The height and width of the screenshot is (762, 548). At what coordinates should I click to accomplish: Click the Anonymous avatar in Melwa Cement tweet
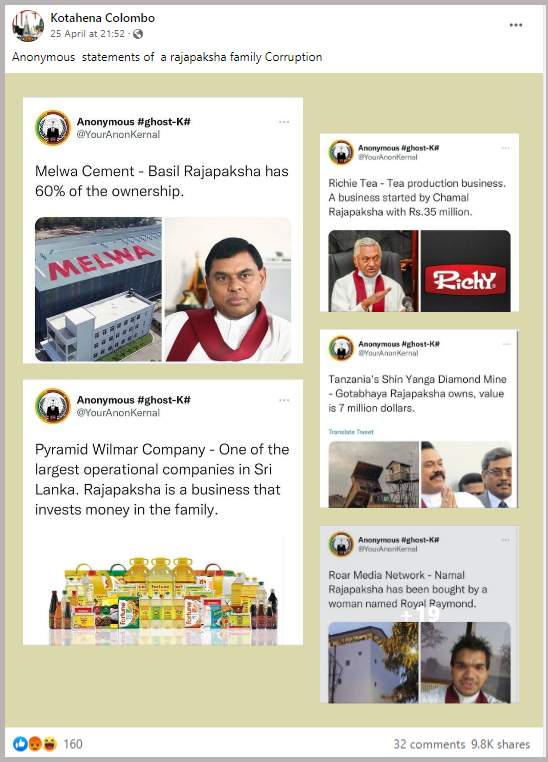[52, 128]
